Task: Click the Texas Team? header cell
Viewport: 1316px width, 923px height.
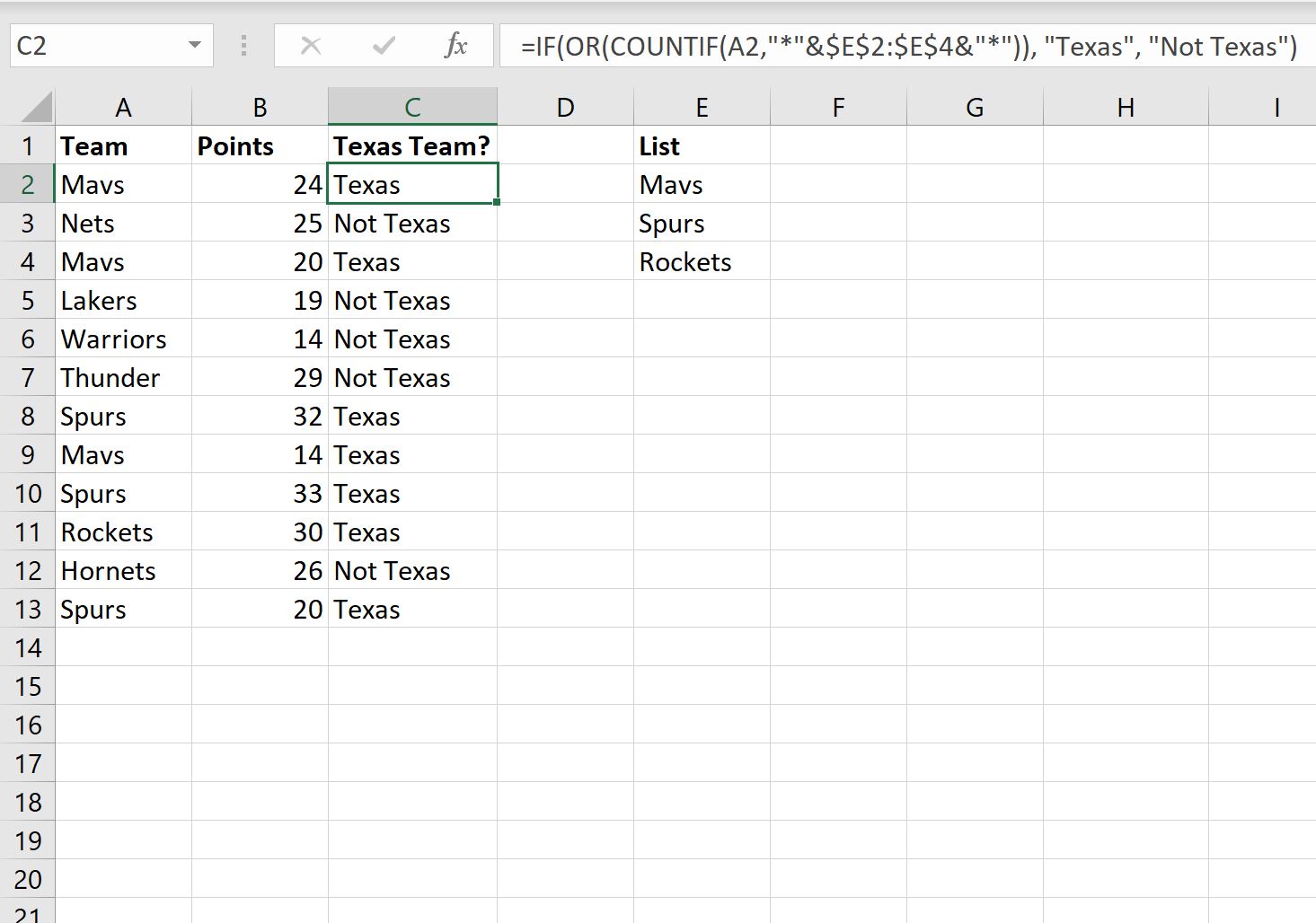Action: click(x=412, y=146)
